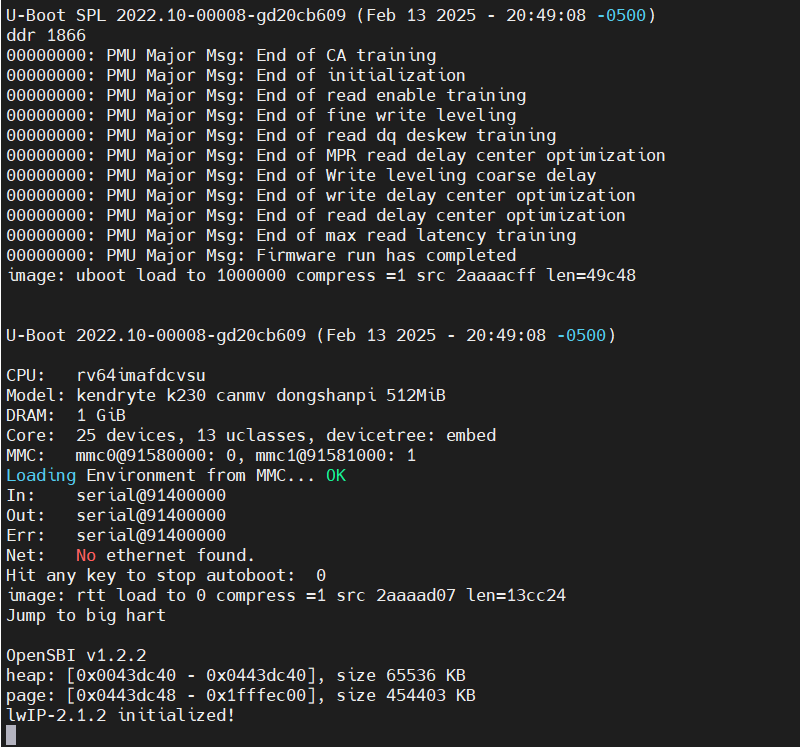This screenshot has width=800, height=747.
Task: Click the 'U-Boot SPL 2022.10' header line
Action: (331, 15)
